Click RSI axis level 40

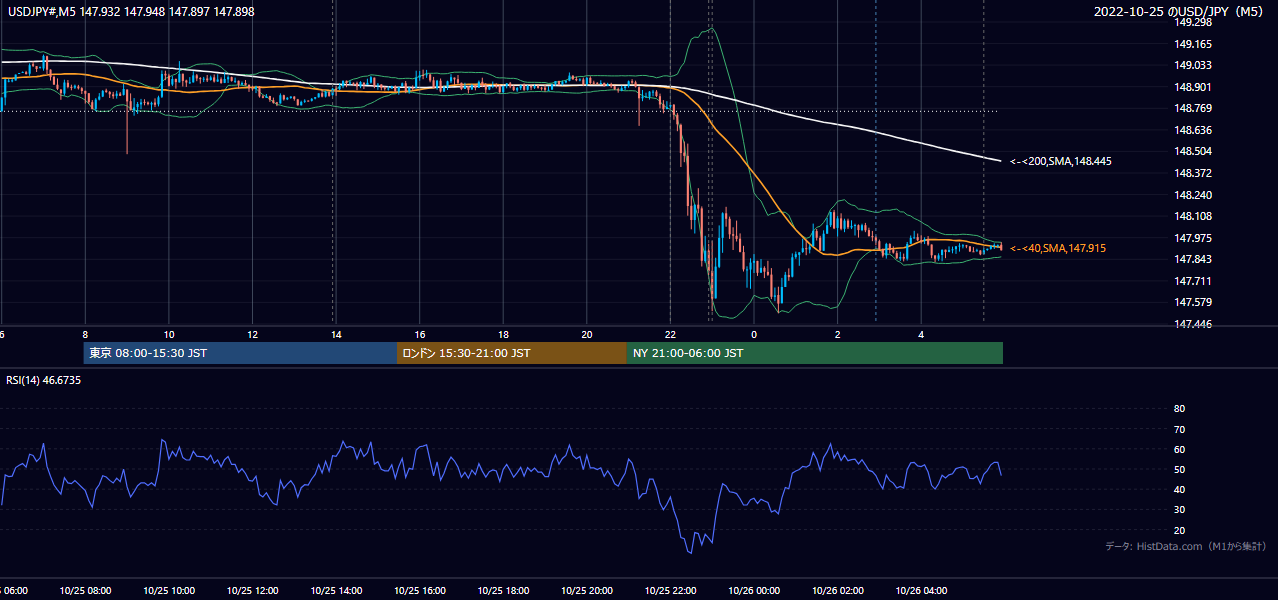click(1179, 489)
